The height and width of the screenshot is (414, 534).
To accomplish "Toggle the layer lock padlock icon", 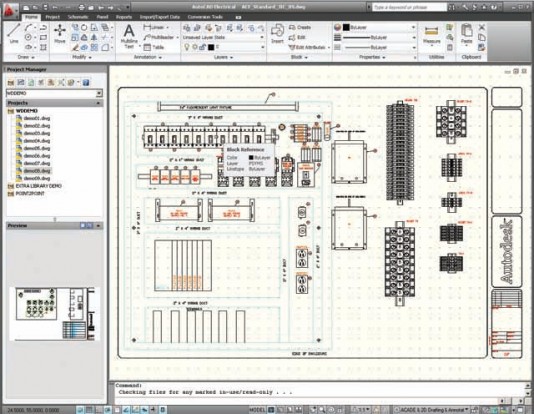I will tap(202, 47).
